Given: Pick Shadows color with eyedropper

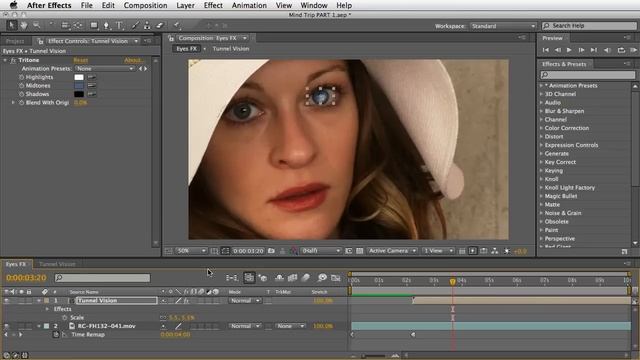Looking at the screenshot, I should click(91, 94).
